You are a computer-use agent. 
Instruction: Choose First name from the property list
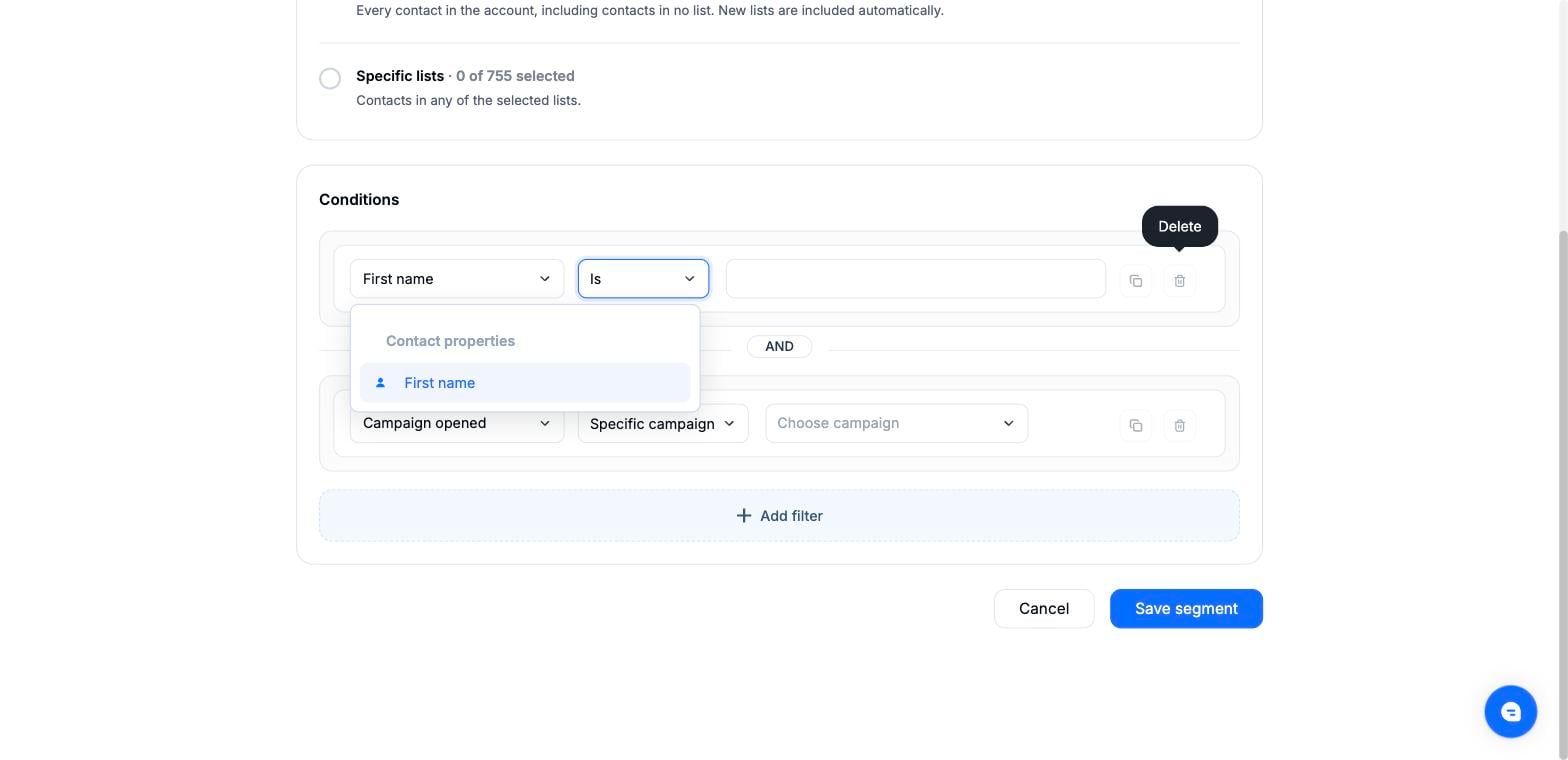pos(525,383)
